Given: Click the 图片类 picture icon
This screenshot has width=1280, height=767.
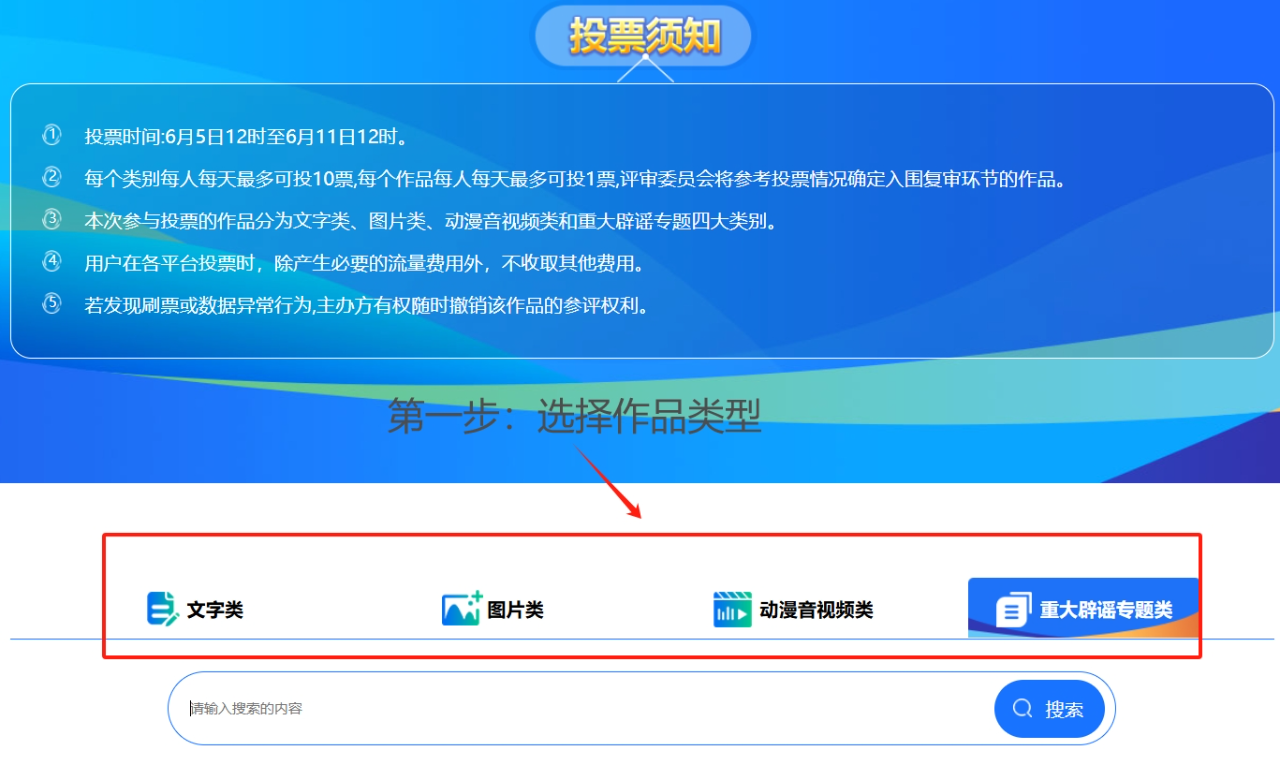Looking at the screenshot, I should (x=462, y=608).
